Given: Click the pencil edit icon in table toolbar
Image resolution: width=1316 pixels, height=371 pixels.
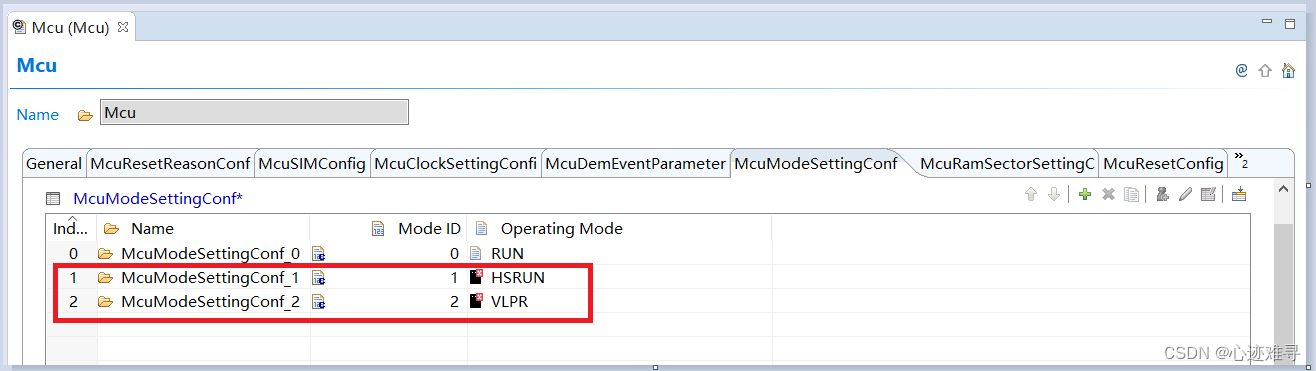Looking at the screenshot, I should coord(1185,195).
